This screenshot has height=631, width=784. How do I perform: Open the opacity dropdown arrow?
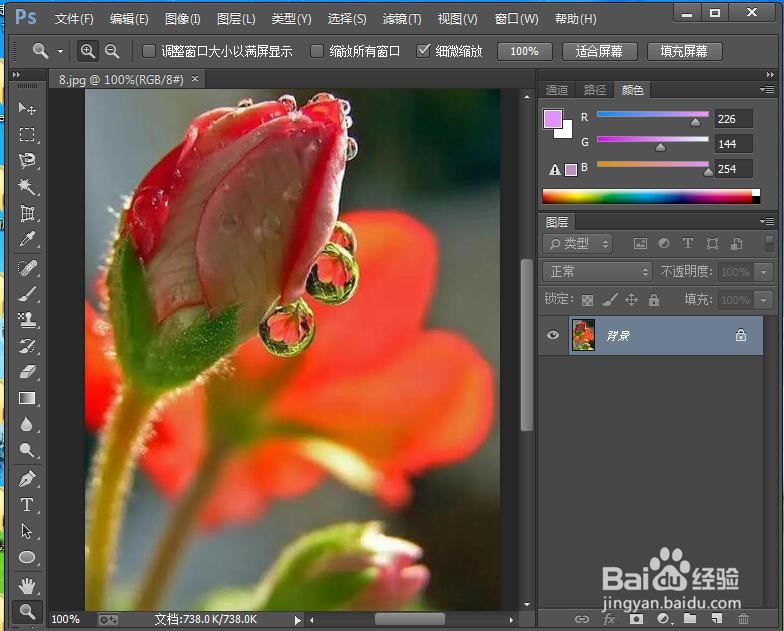click(x=764, y=272)
